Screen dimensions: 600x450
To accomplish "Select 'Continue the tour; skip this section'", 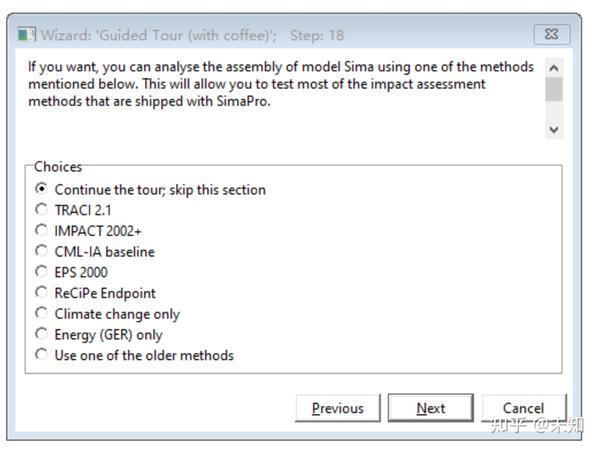I will 41,189.
